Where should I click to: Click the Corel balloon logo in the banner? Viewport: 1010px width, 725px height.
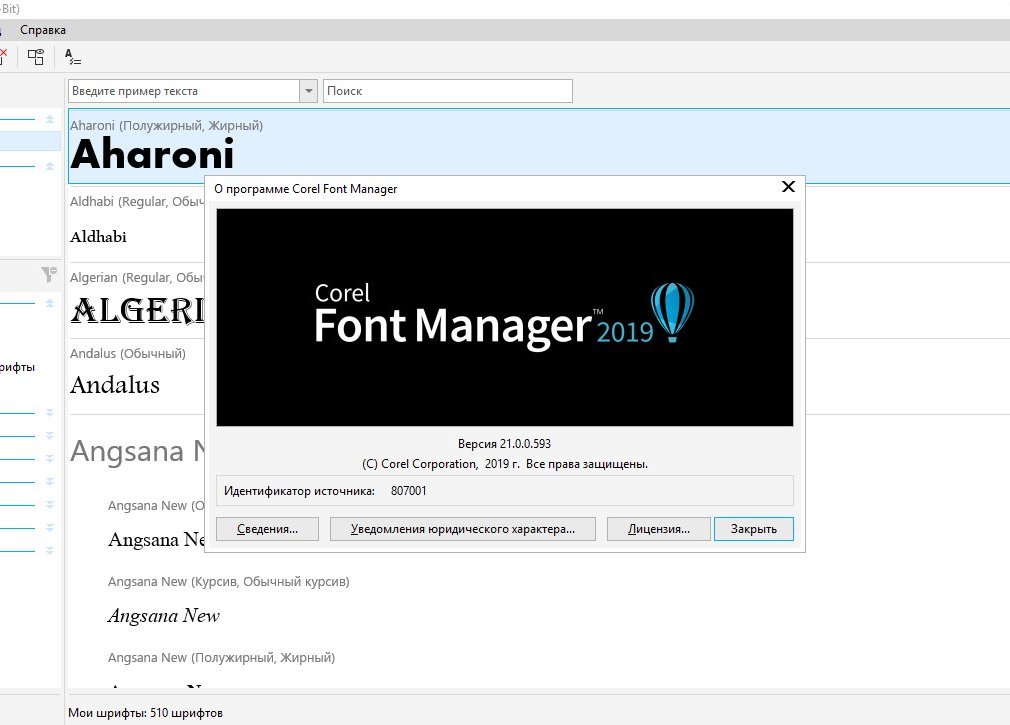pyautogui.click(x=672, y=312)
